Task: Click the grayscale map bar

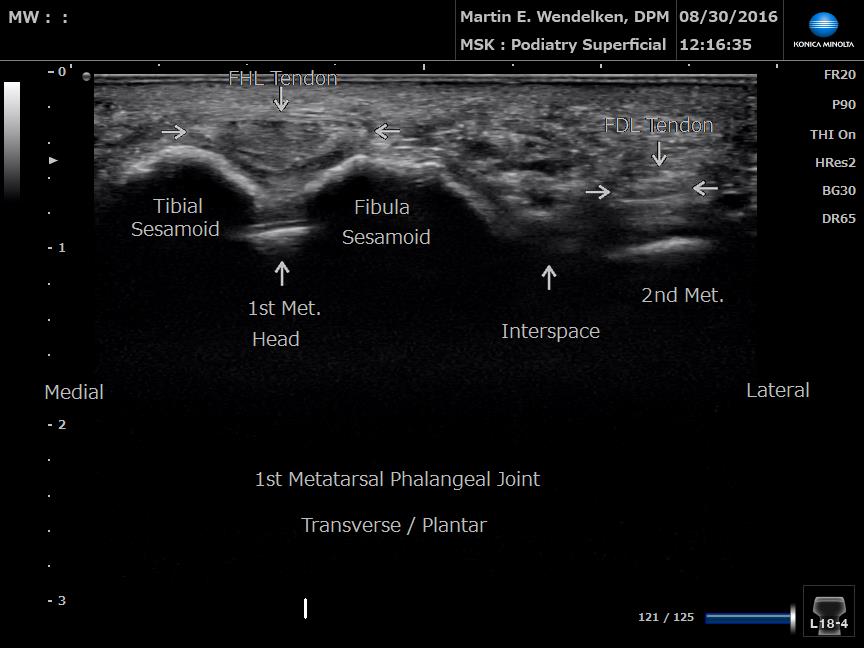Action: [12, 140]
